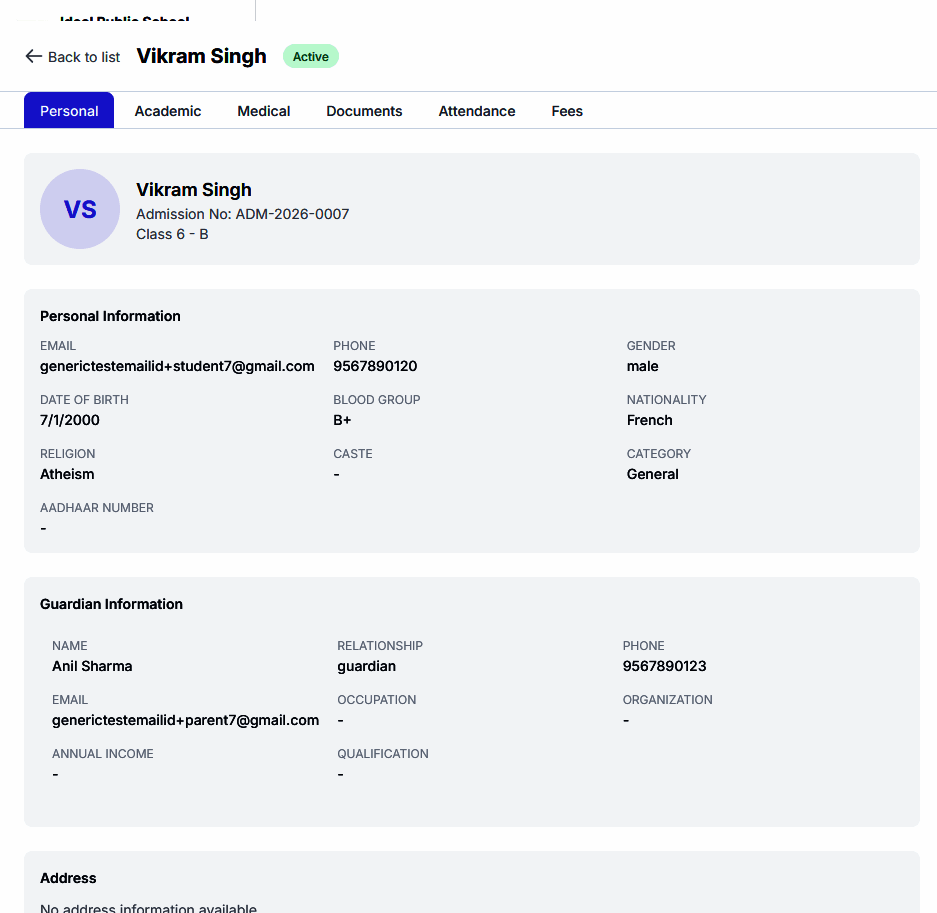
Task: Click the VS avatar circle
Action: (x=80, y=209)
